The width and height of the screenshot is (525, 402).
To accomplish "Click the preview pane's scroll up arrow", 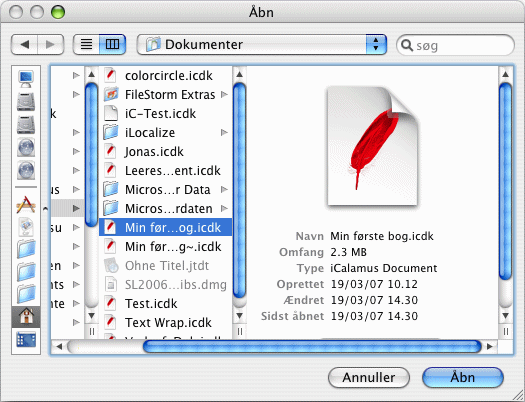I will (x=506, y=75).
